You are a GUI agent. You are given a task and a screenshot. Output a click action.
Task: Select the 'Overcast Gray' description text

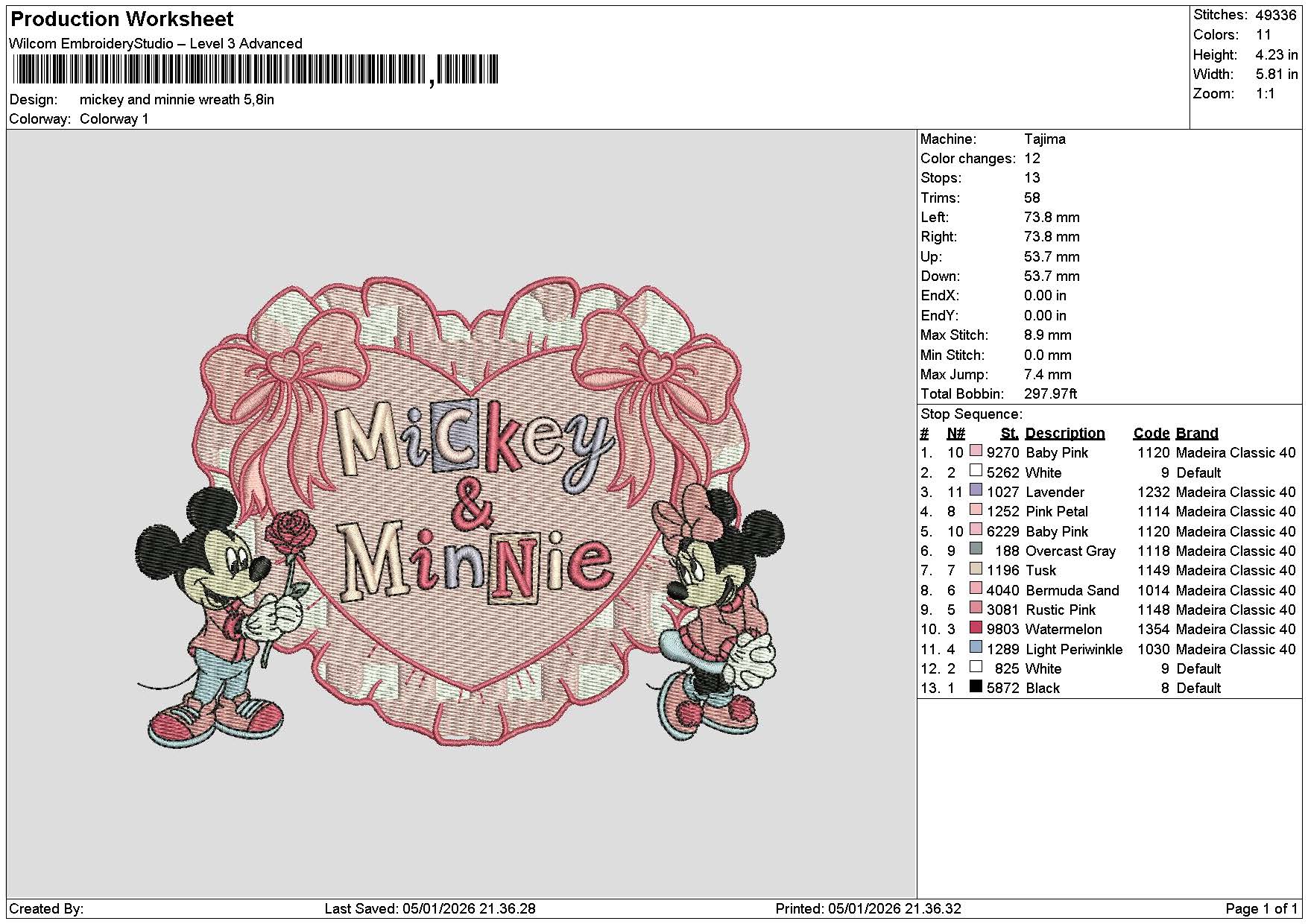click(x=1070, y=551)
